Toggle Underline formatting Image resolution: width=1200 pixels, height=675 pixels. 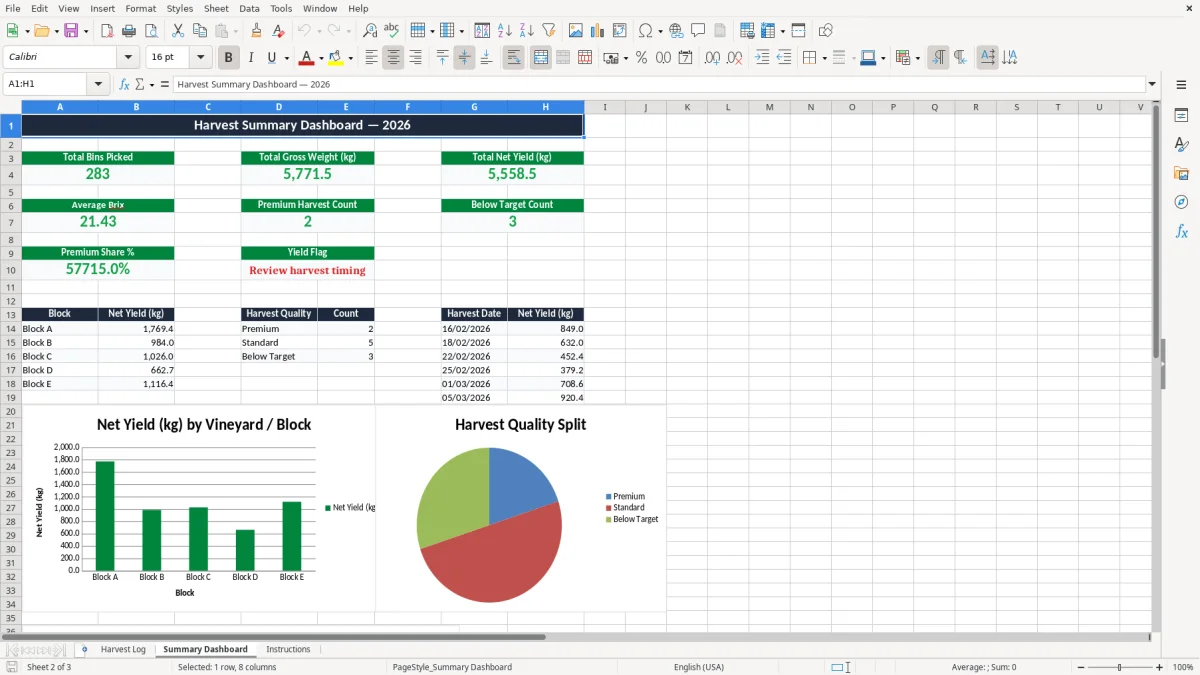pyautogui.click(x=271, y=58)
